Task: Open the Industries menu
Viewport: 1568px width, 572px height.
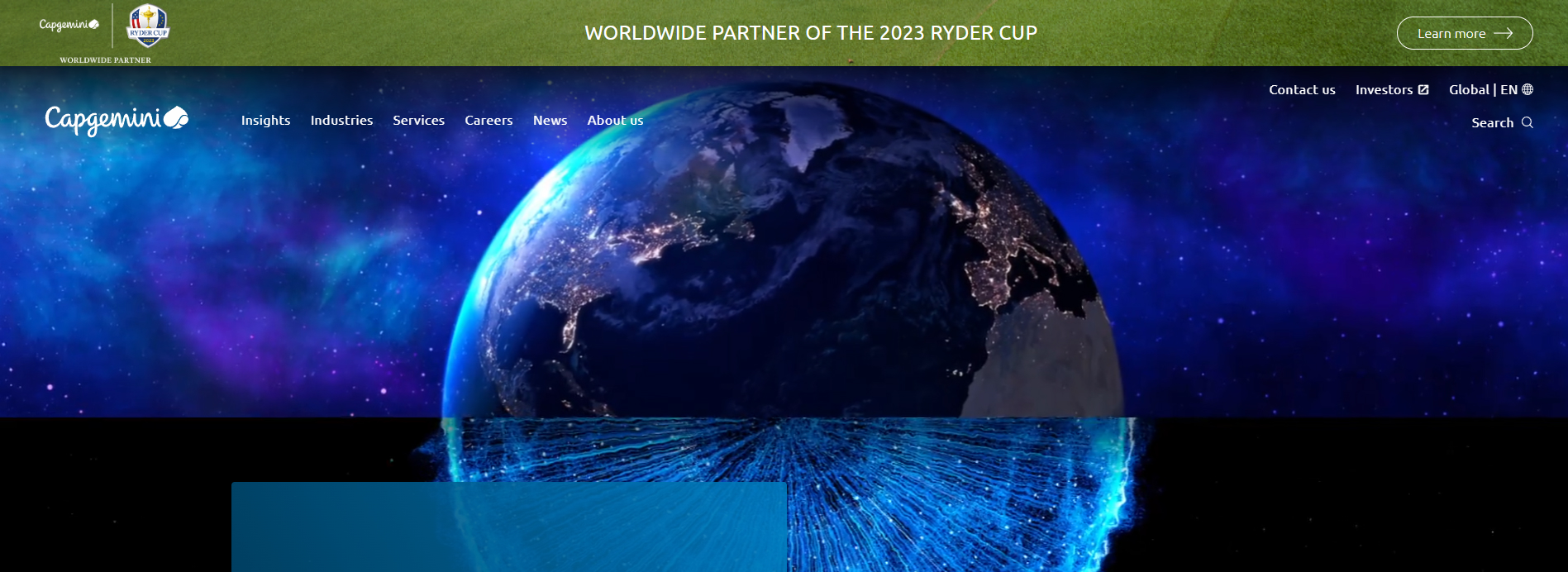Action: [341, 120]
